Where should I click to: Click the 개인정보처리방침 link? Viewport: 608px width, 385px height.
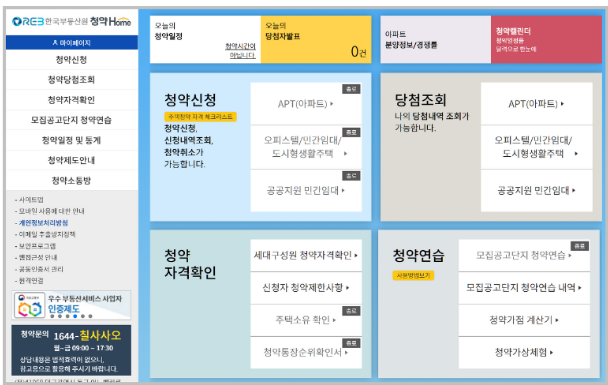tap(43, 223)
